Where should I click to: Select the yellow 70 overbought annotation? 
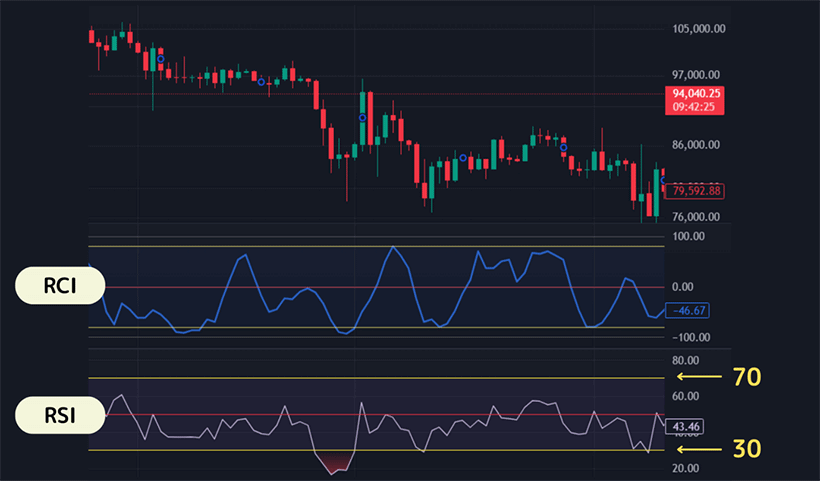[746, 377]
